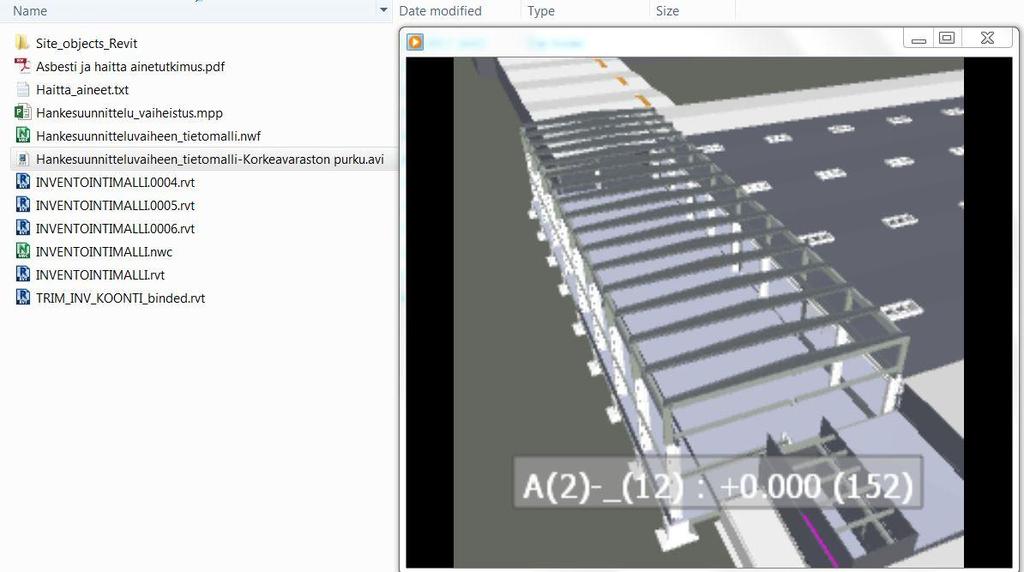Image resolution: width=1024 pixels, height=572 pixels.
Task: Click the Project icon of Hankesuunnittelu_vaiheistus.mpp
Action: click(22, 112)
